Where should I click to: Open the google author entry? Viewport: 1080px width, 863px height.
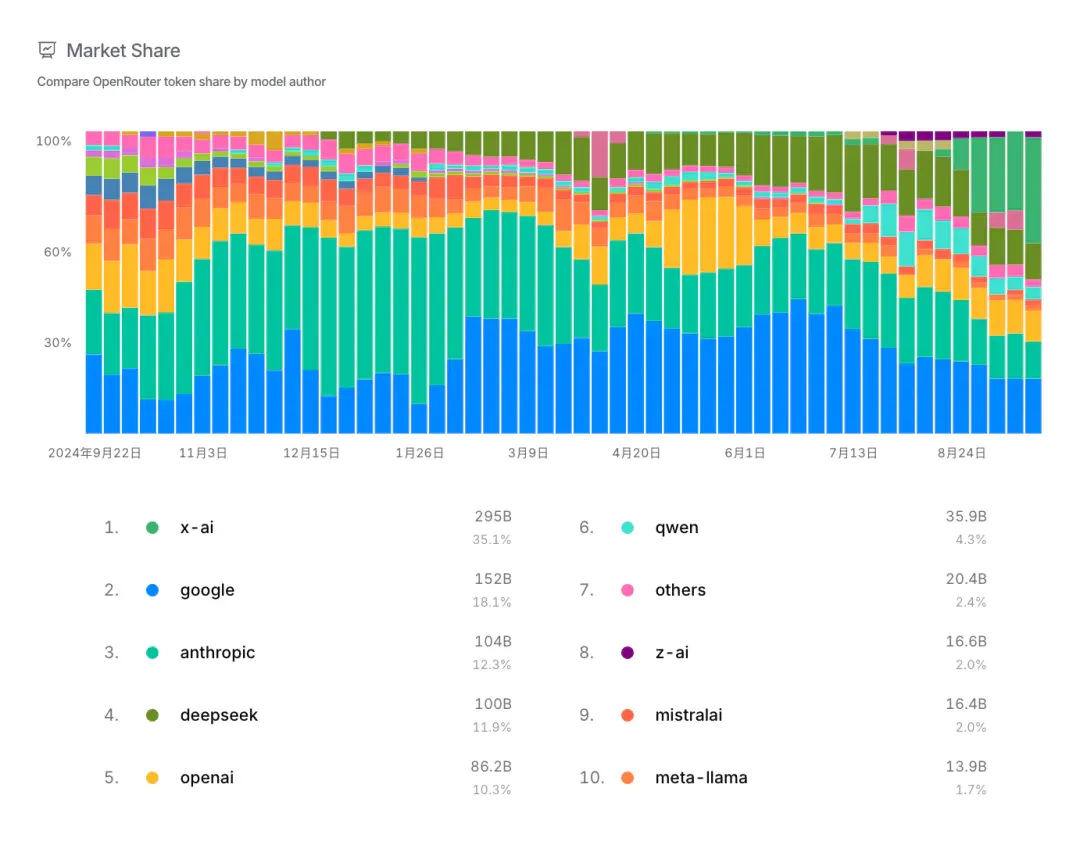[207, 590]
